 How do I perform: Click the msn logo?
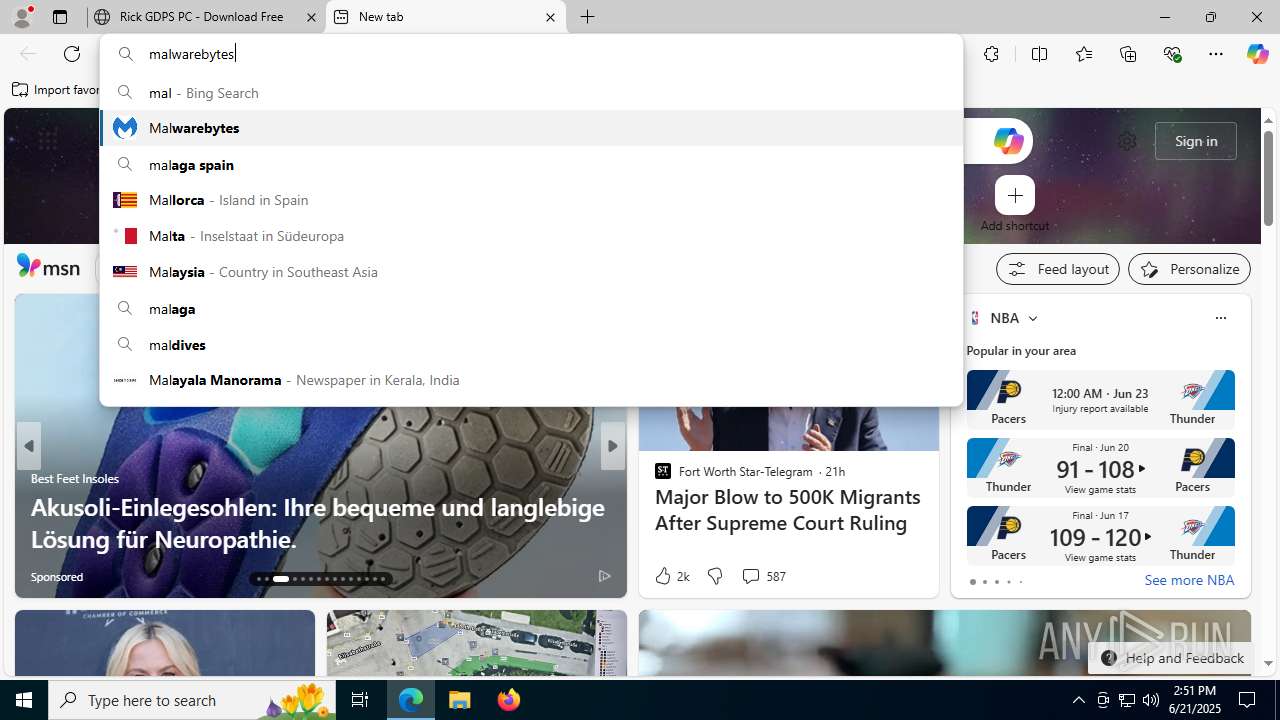coord(48,267)
